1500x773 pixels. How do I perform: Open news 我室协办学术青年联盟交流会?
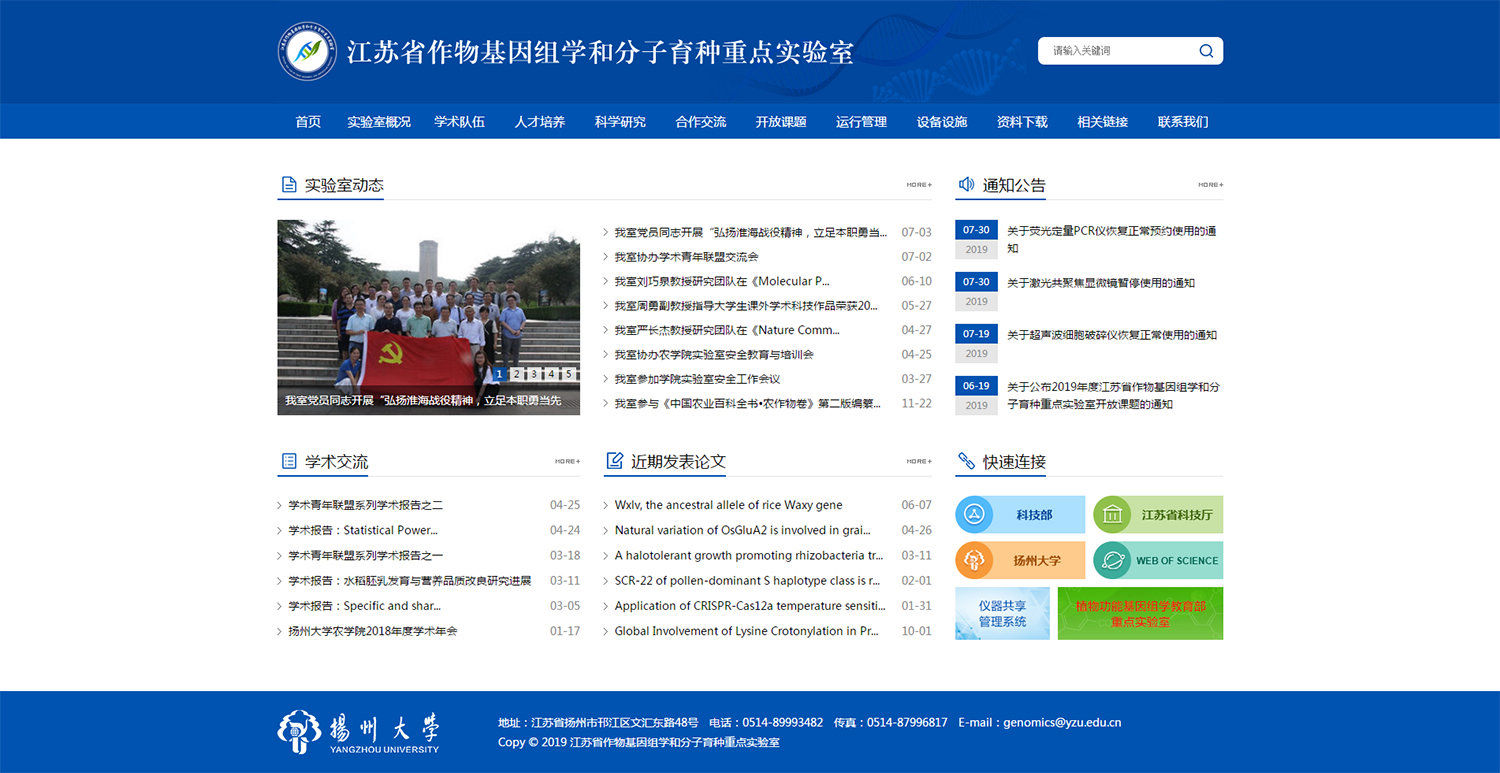(686, 257)
